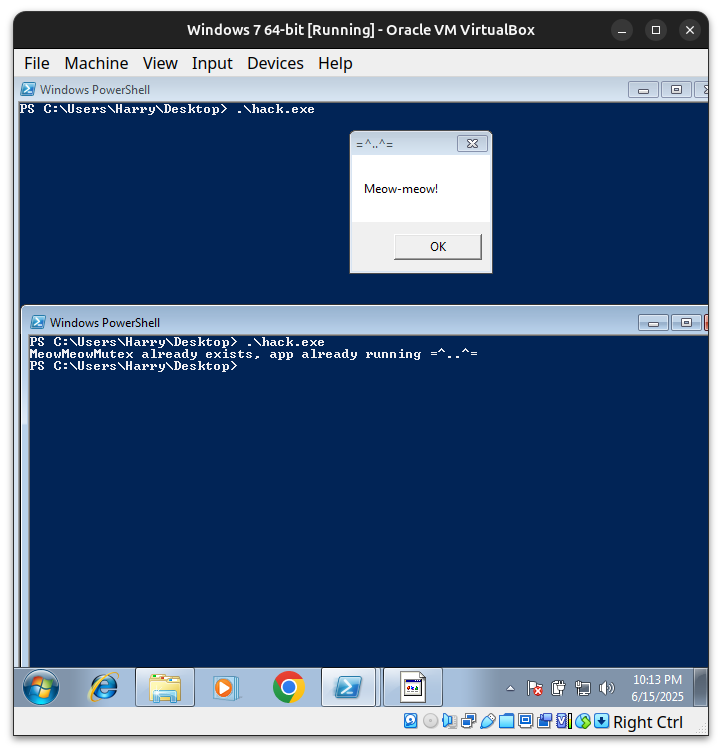
Task: Open the Input menu
Action: [x=212, y=63]
